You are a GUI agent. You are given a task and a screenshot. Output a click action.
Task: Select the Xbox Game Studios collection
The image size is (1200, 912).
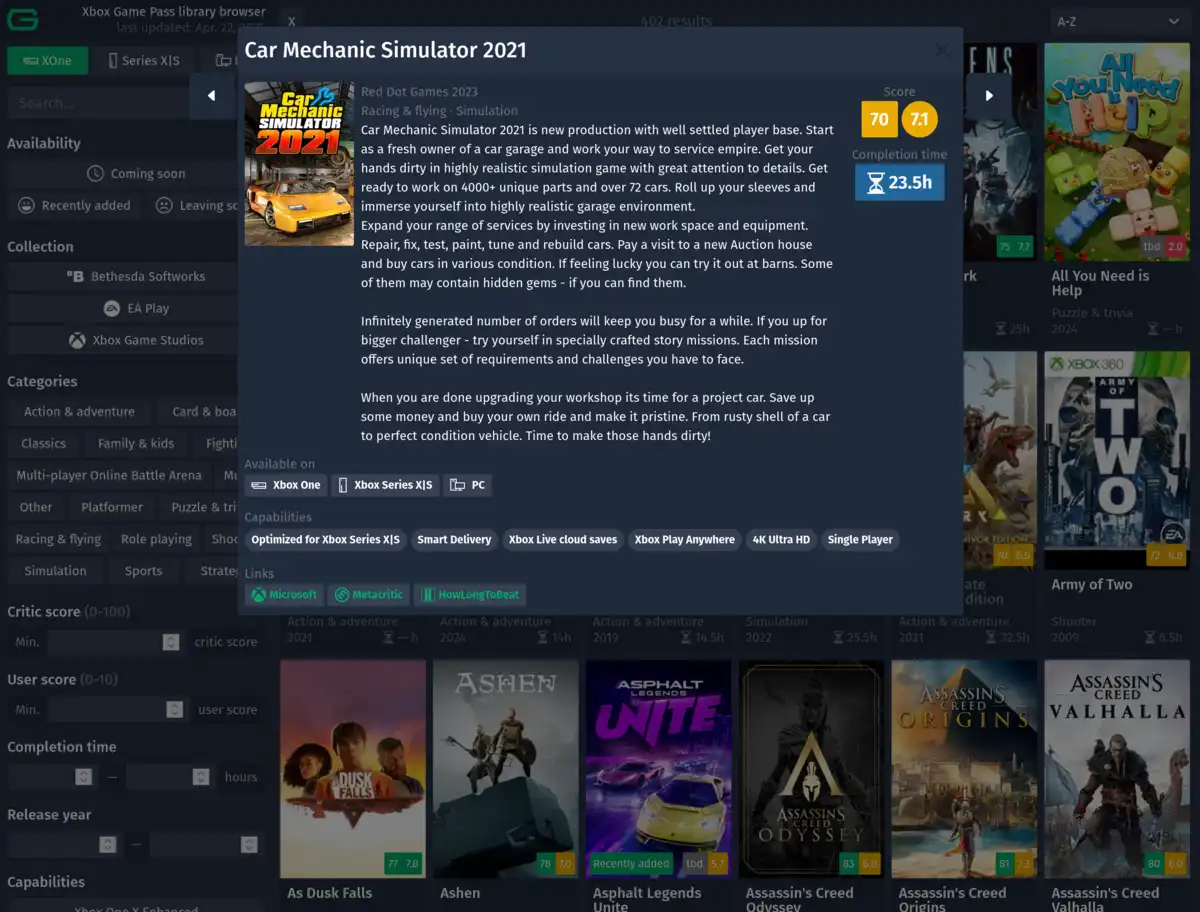point(136,341)
